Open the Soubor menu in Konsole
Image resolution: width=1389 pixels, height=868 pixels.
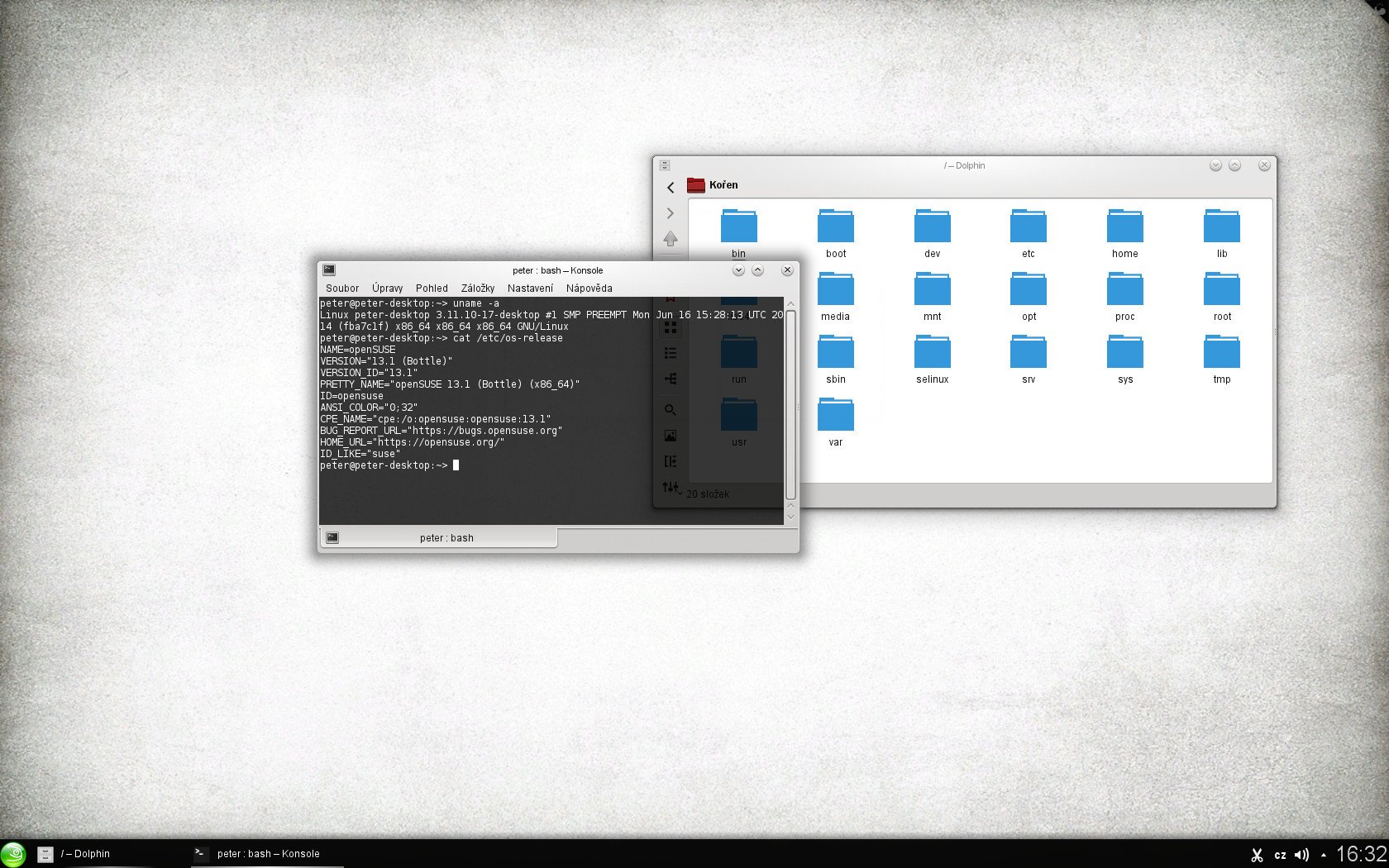[x=342, y=289]
